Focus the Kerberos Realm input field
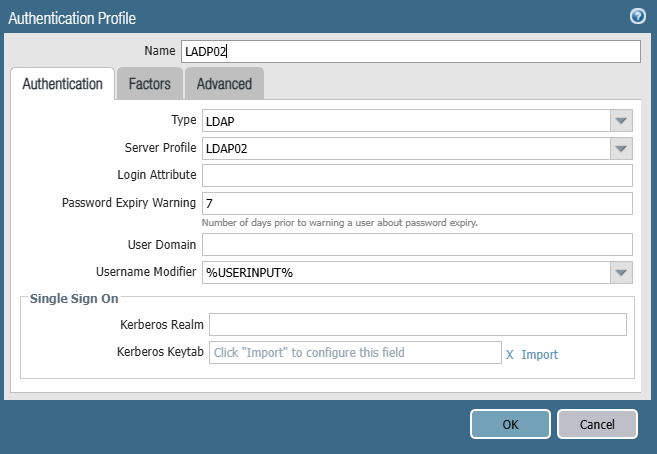Screen dimensions: 657x454 tap(418, 324)
